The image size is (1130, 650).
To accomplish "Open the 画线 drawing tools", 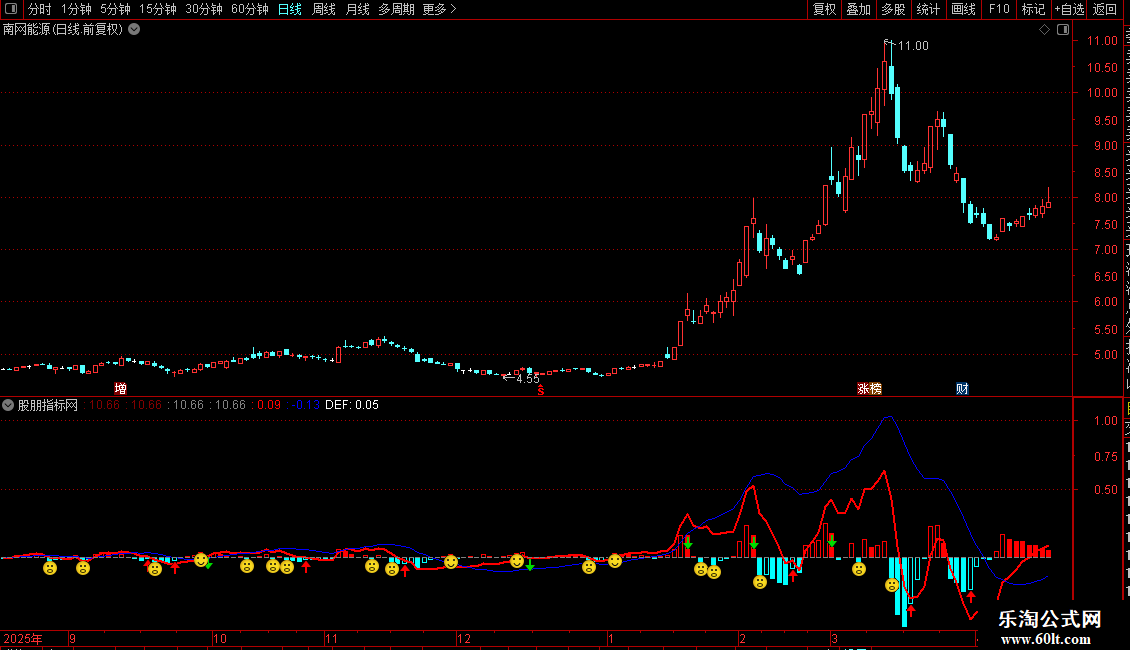I will tap(963, 9).
